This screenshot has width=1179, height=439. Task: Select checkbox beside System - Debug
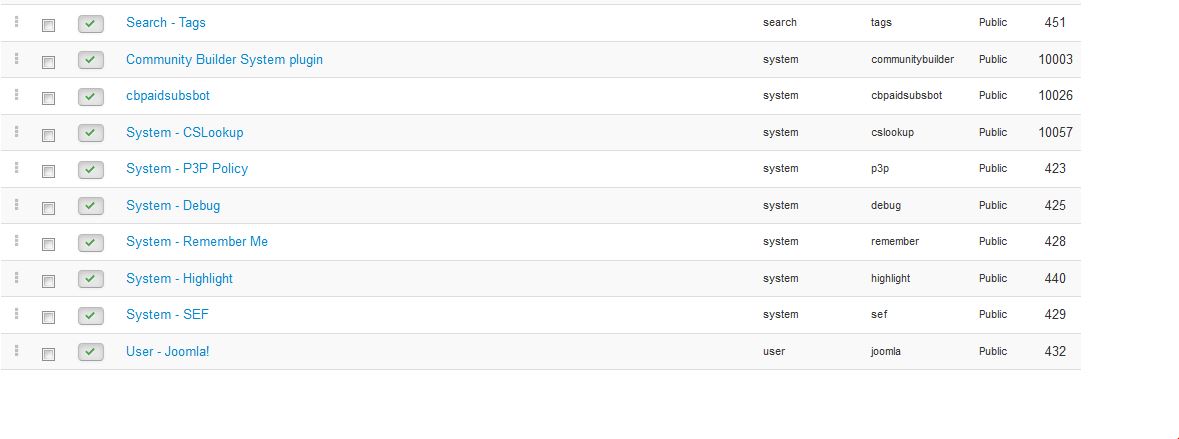coord(48,208)
